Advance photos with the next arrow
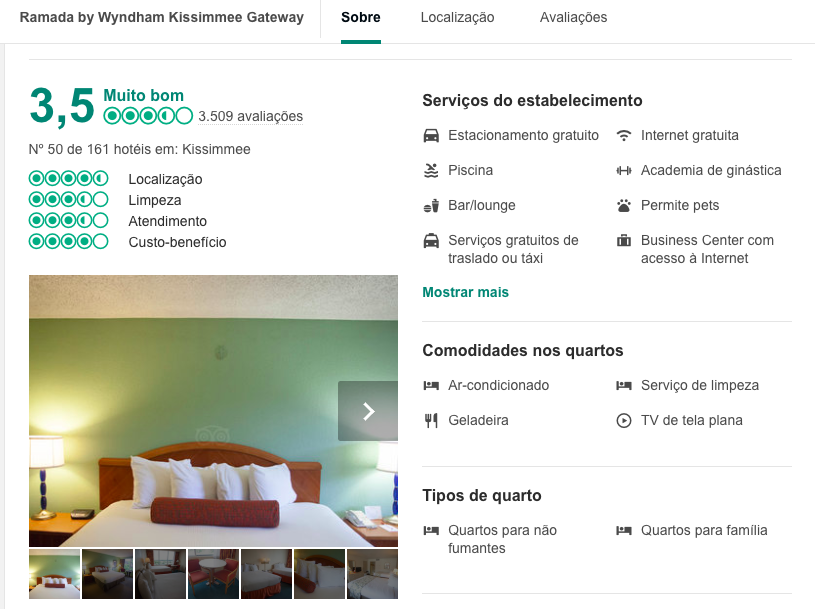The height and width of the screenshot is (609, 815). point(368,410)
